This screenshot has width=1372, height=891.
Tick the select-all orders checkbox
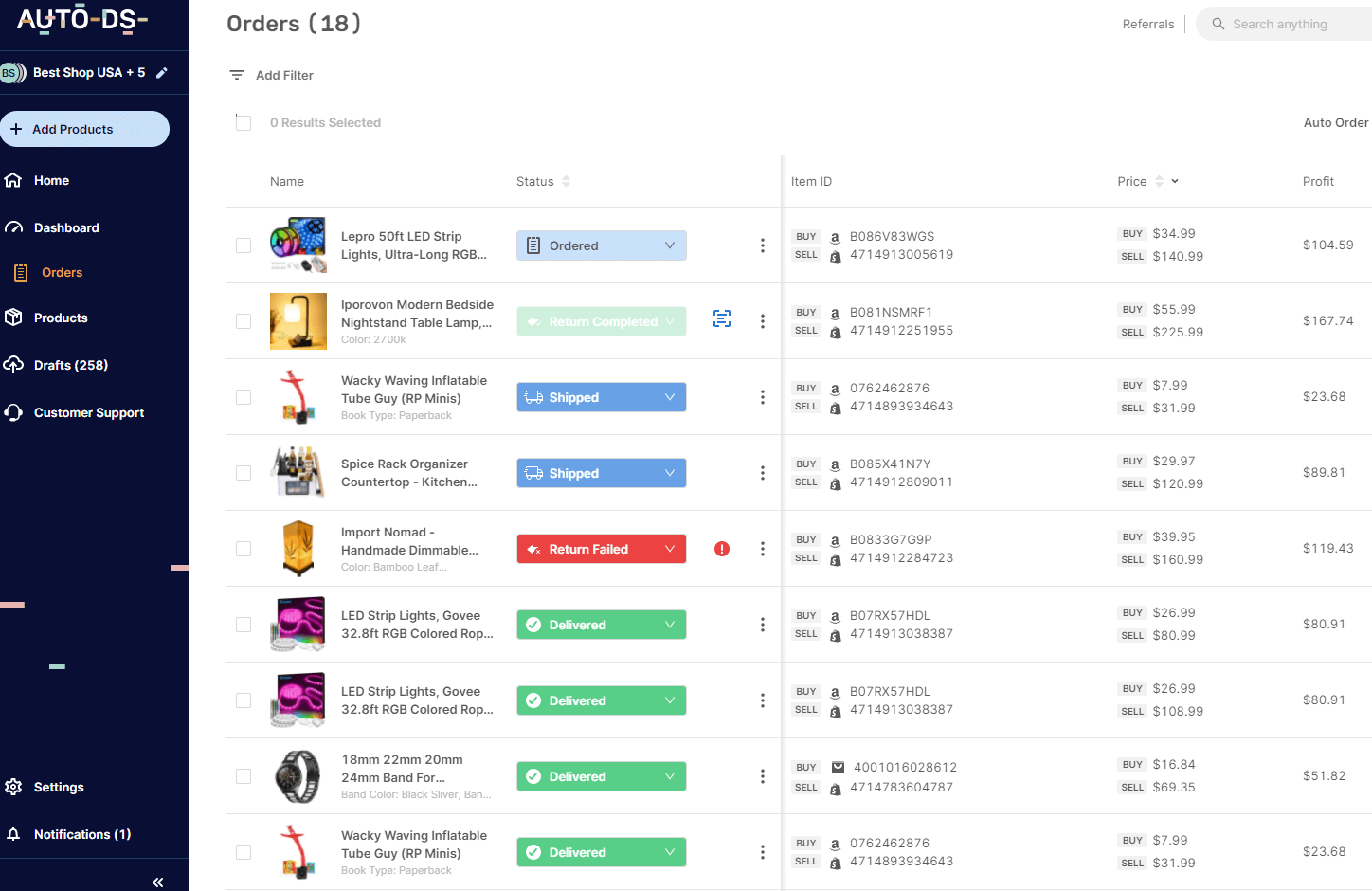[244, 122]
